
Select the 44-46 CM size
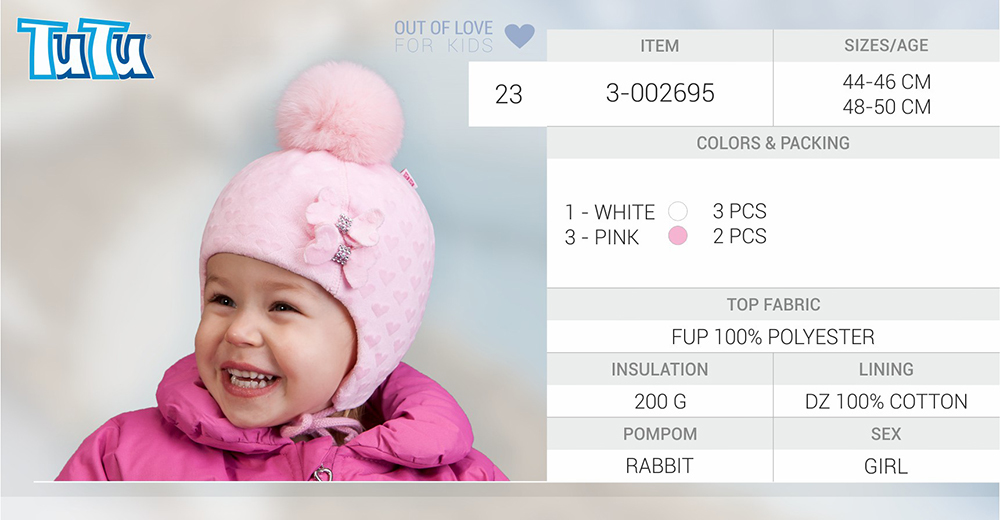[886, 82]
